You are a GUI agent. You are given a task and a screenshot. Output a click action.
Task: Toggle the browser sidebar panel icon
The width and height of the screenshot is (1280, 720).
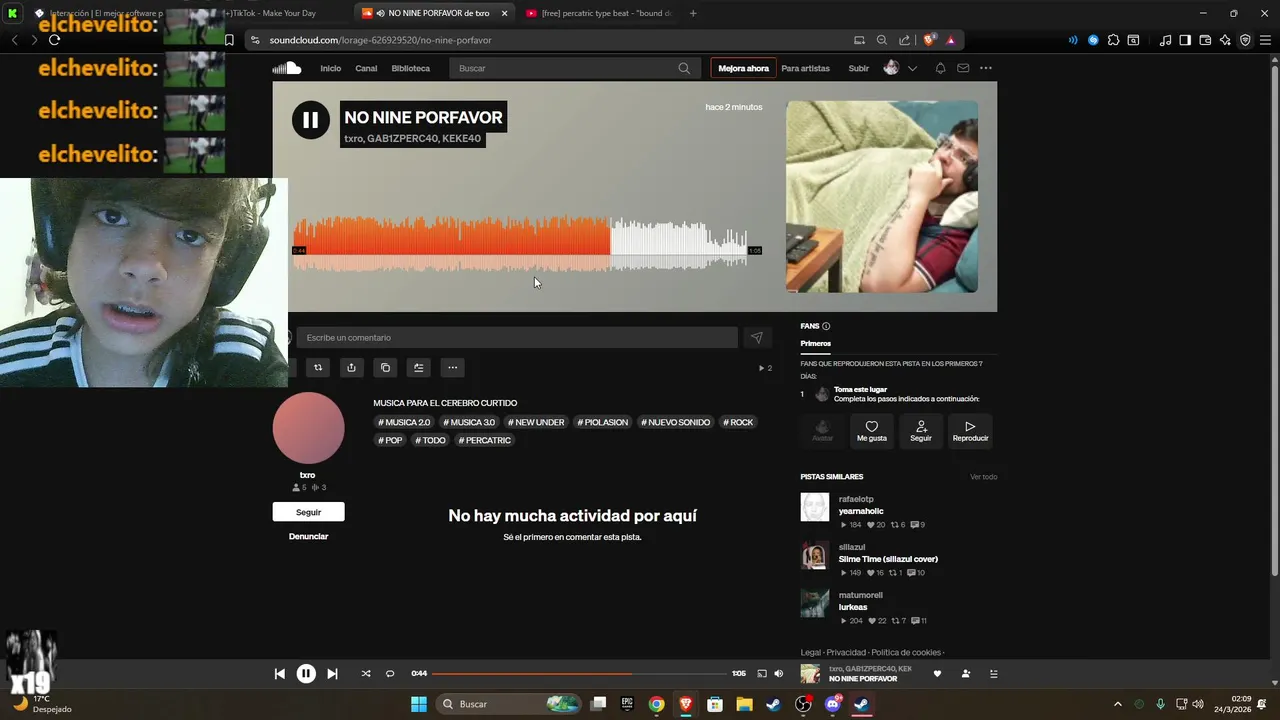pyautogui.click(x=1185, y=40)
